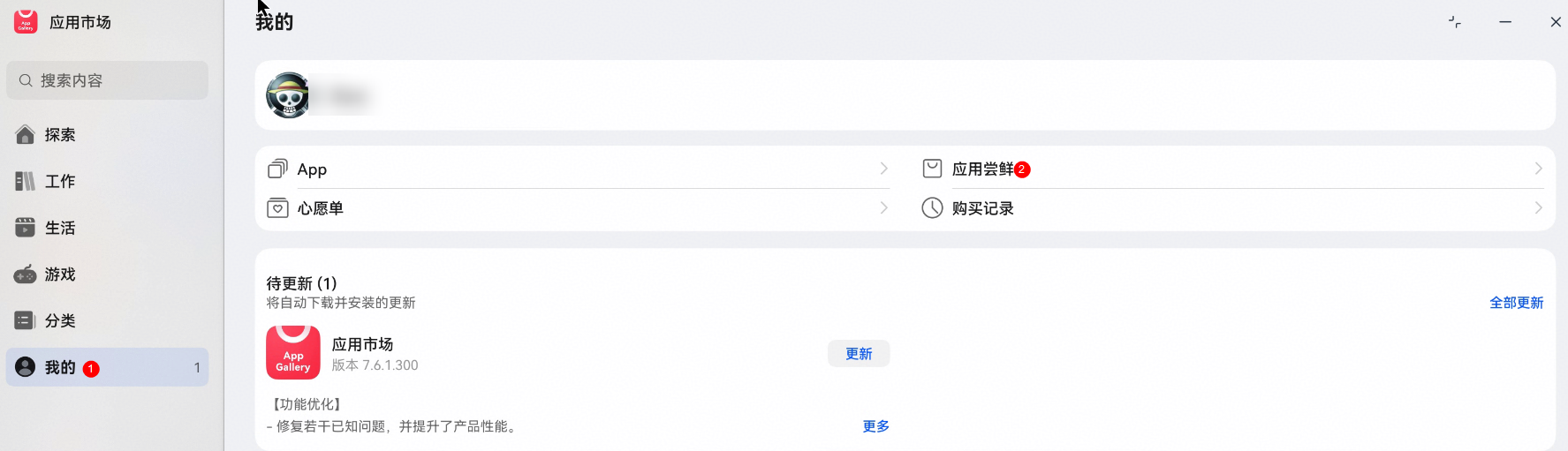
Task: Select the 工作 books icon
Action: (x=26, y=181)
